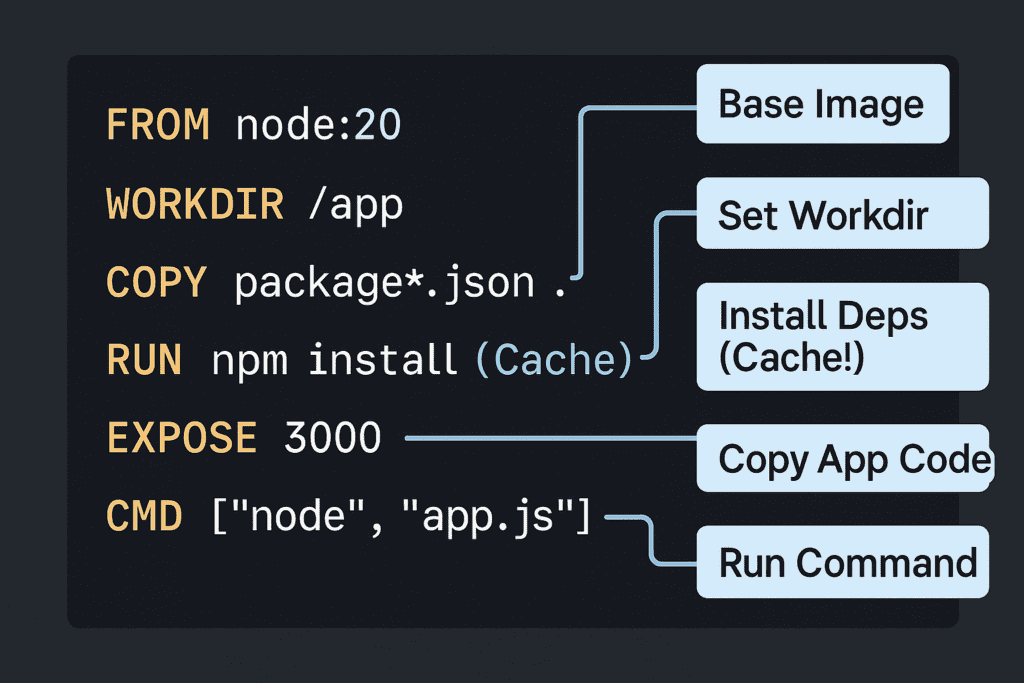Click the Set Workdir label box
The height and width of the screenshot is (683, 1024).
[x=842, y=214]
